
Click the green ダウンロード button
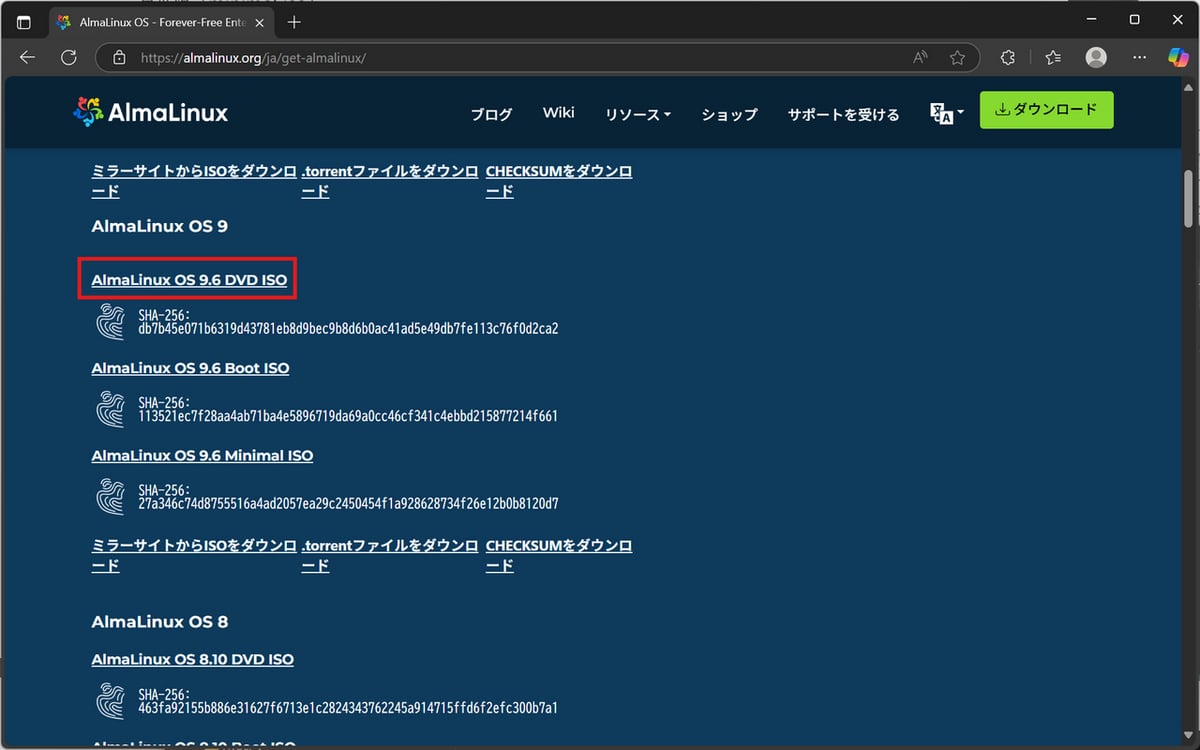pos(1046,110)
